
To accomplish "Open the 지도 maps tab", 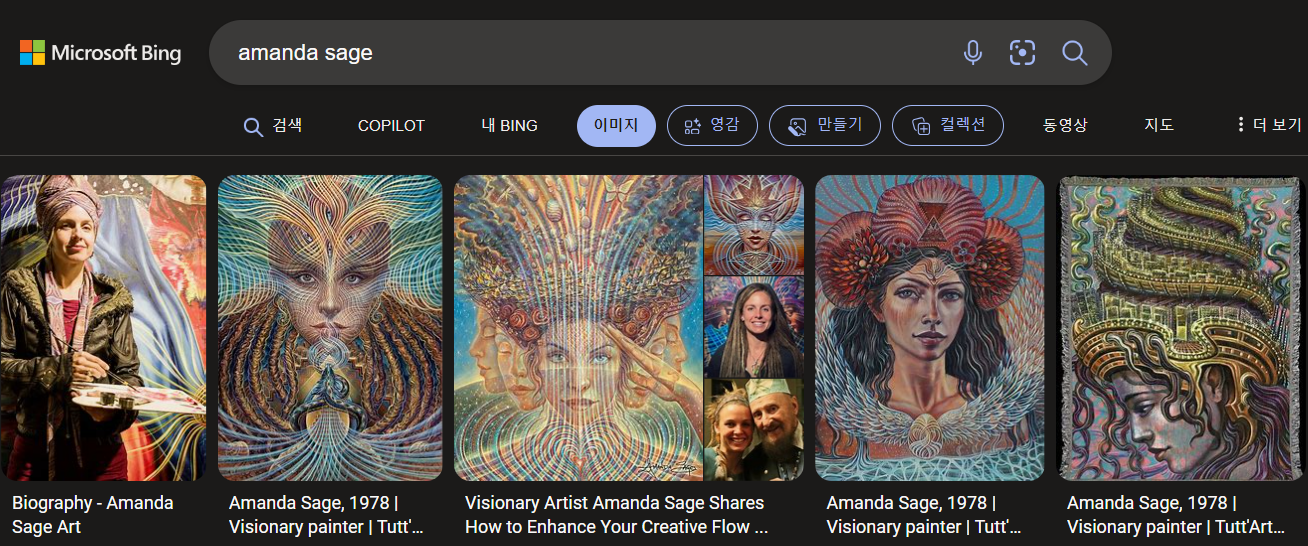I will 1159,126.
